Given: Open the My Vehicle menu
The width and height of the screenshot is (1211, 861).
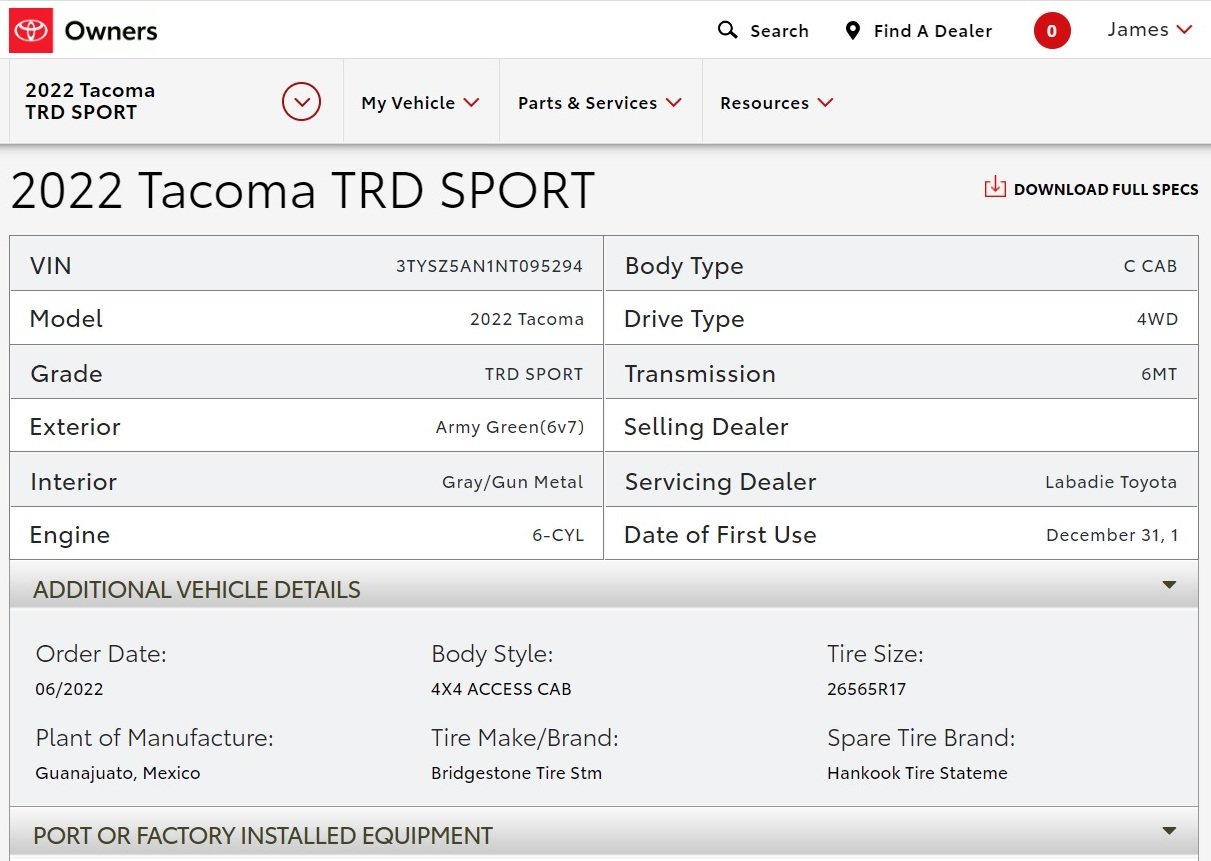Looking at the screenshot, I should tap(420, 102).
